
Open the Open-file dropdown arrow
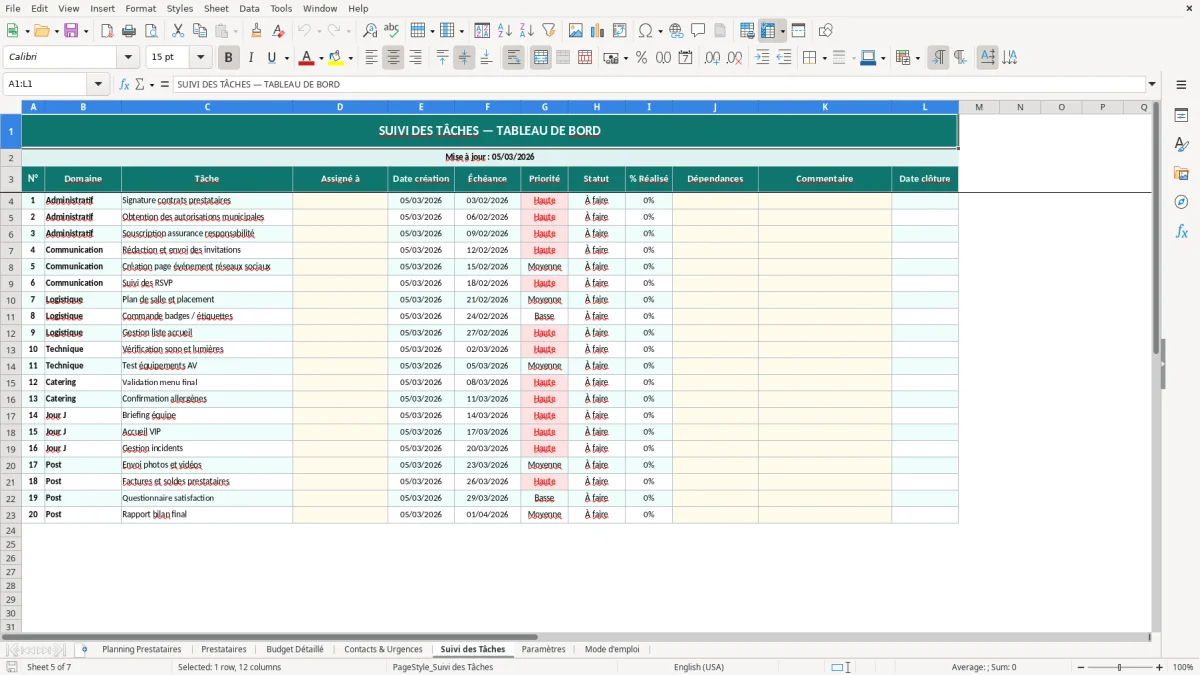click(56, 31)
